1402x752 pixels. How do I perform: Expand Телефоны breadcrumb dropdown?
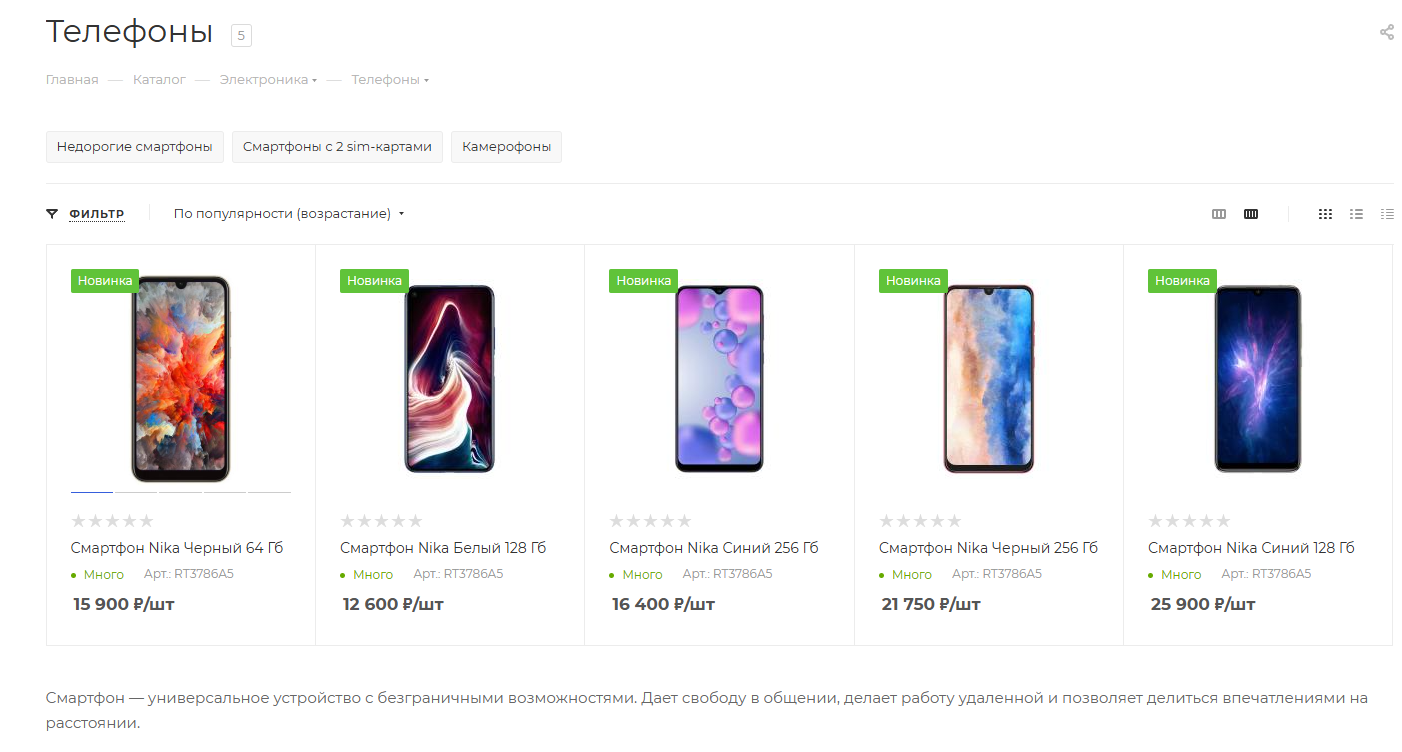389,80
